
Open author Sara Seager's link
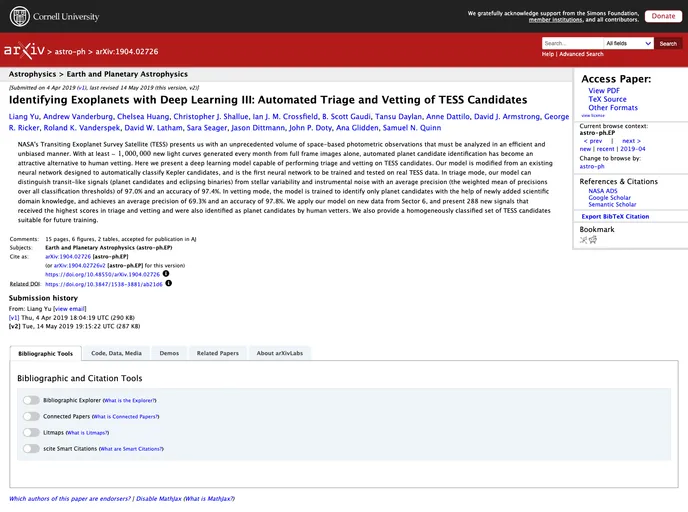[207, 128]
